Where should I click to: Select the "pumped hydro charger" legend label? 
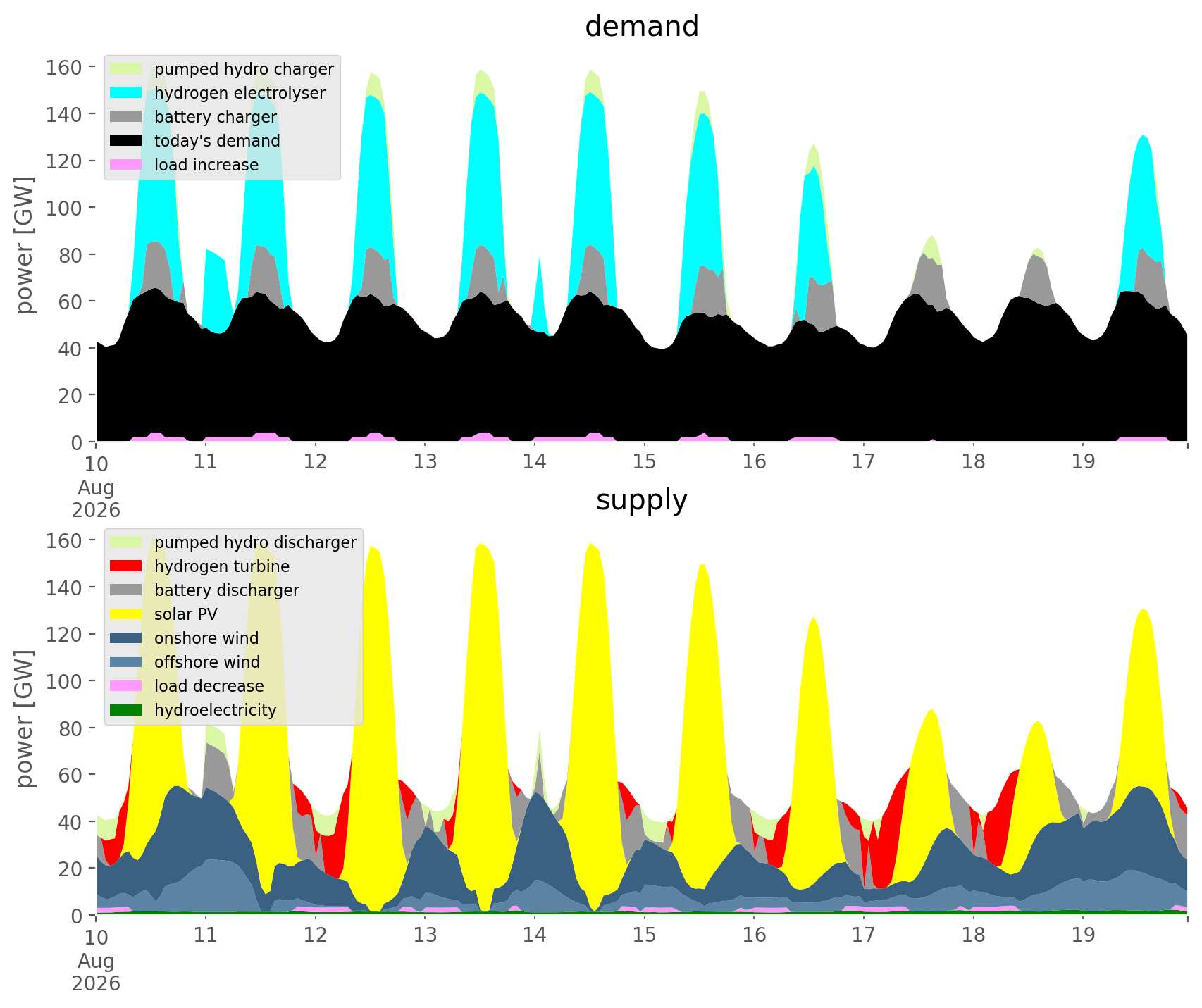(x=244, y=70)
